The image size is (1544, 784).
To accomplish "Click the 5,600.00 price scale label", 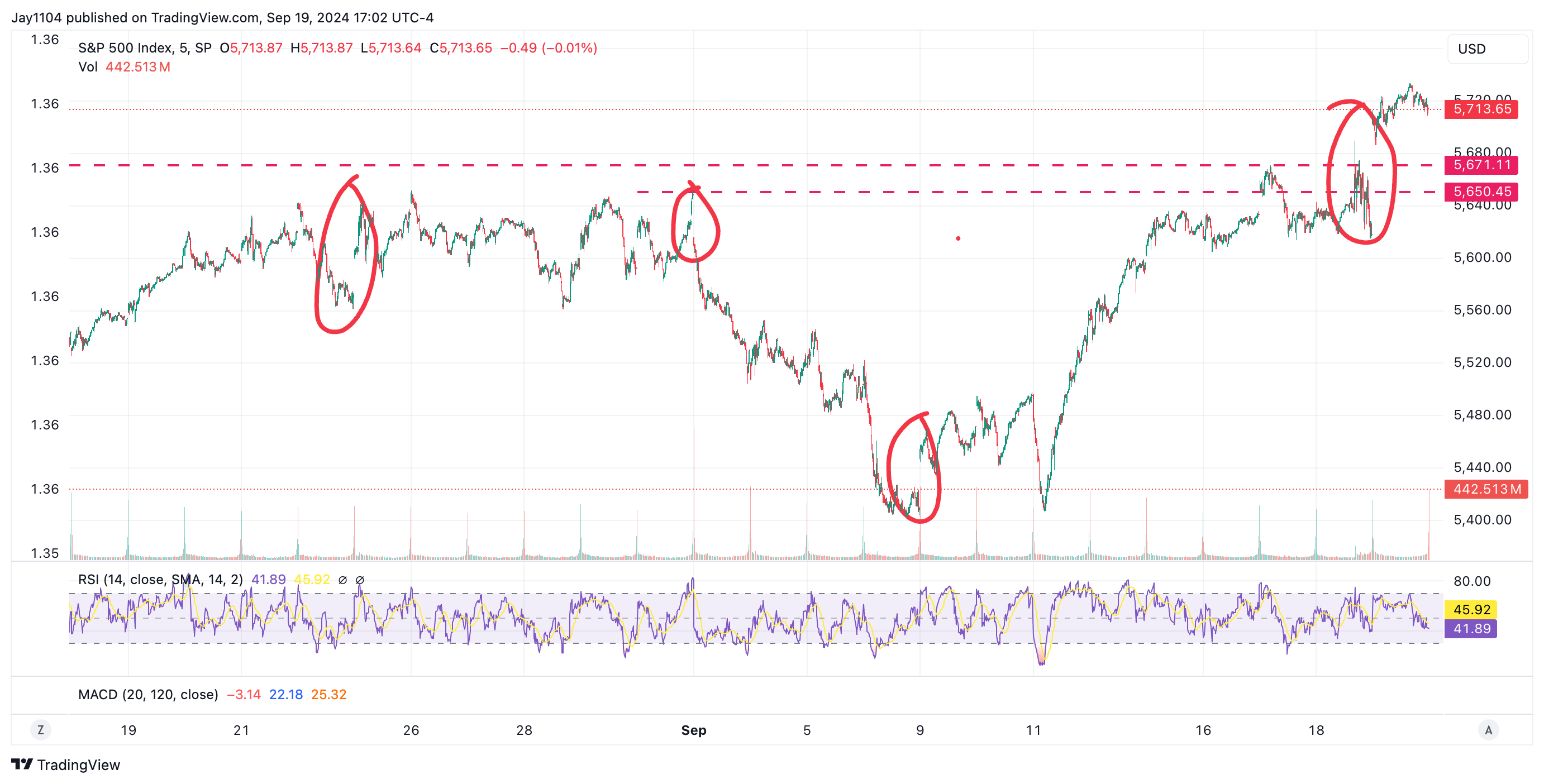I will (1482, 257).
